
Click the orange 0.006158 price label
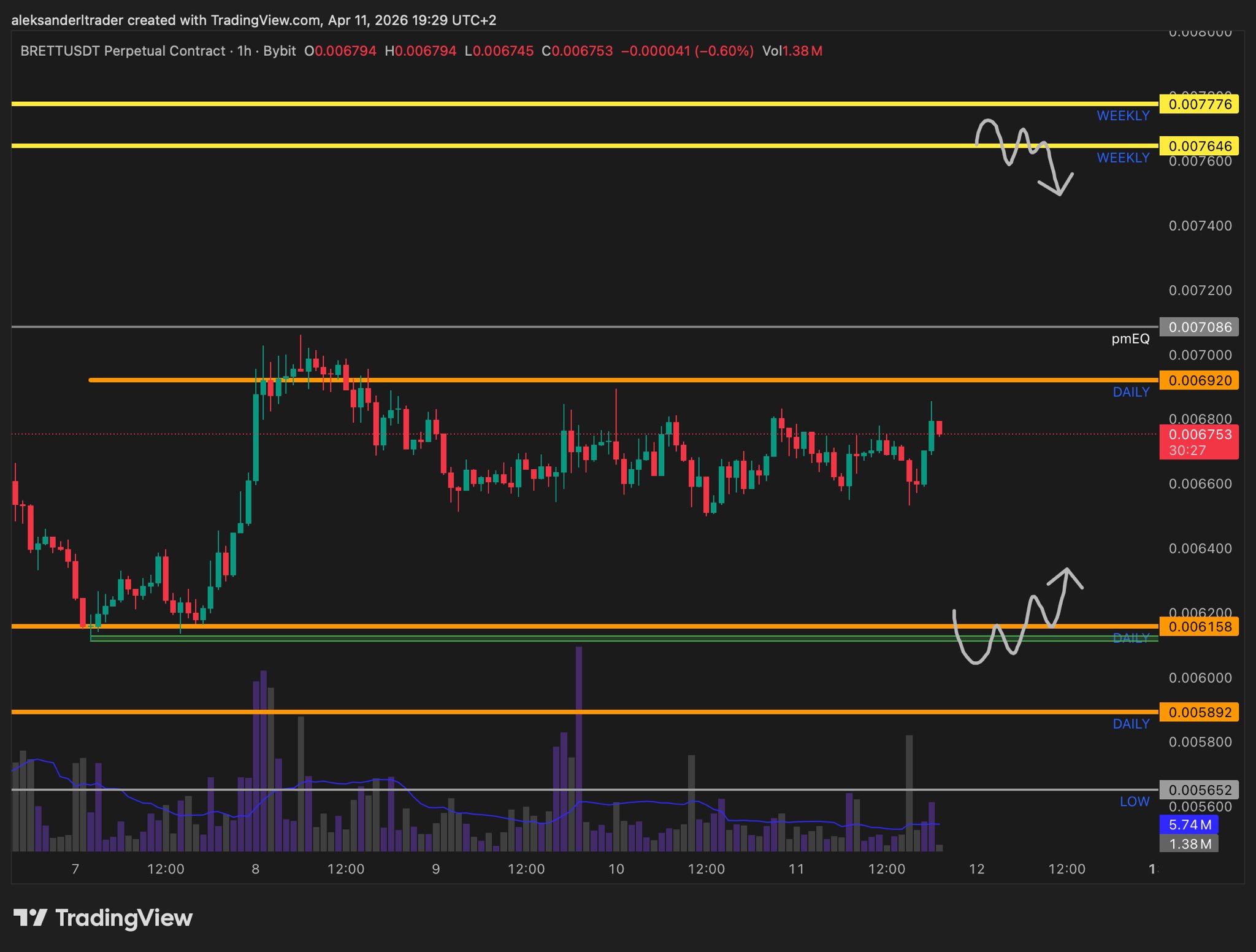point(1199,626)
